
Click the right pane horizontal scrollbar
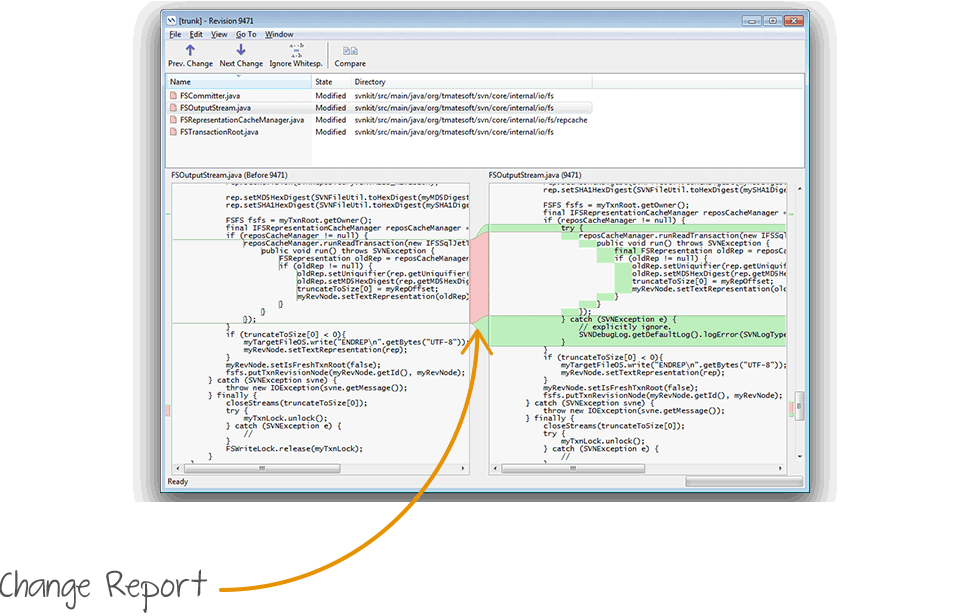[x=640, y=468]
